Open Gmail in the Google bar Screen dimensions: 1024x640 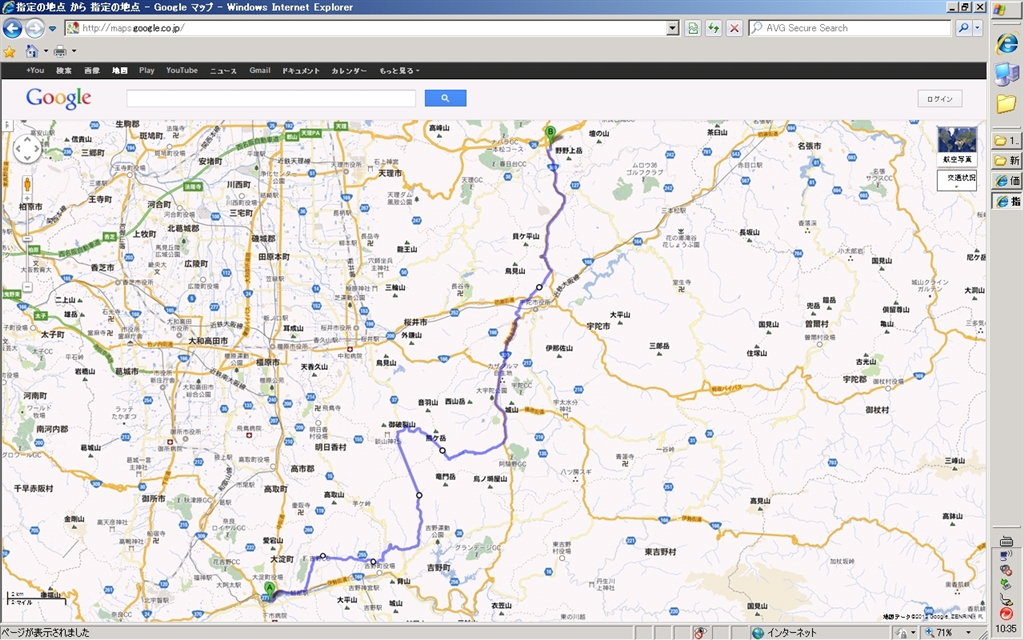click(x=260, y=71)
